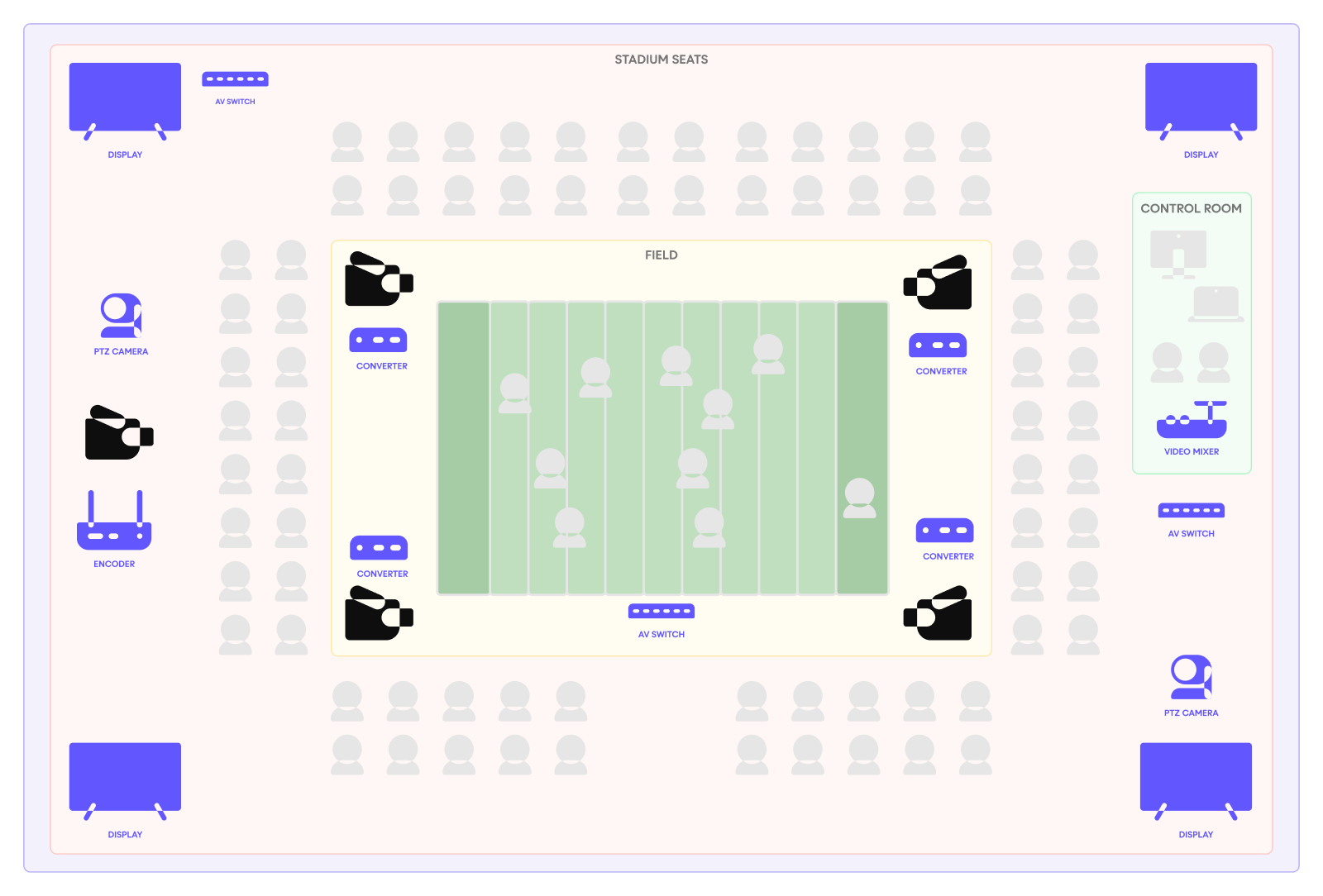This screenshot has height=896, width=1323.
Task: Click the laptop icon in the control room
Action: click(1216, 304)
